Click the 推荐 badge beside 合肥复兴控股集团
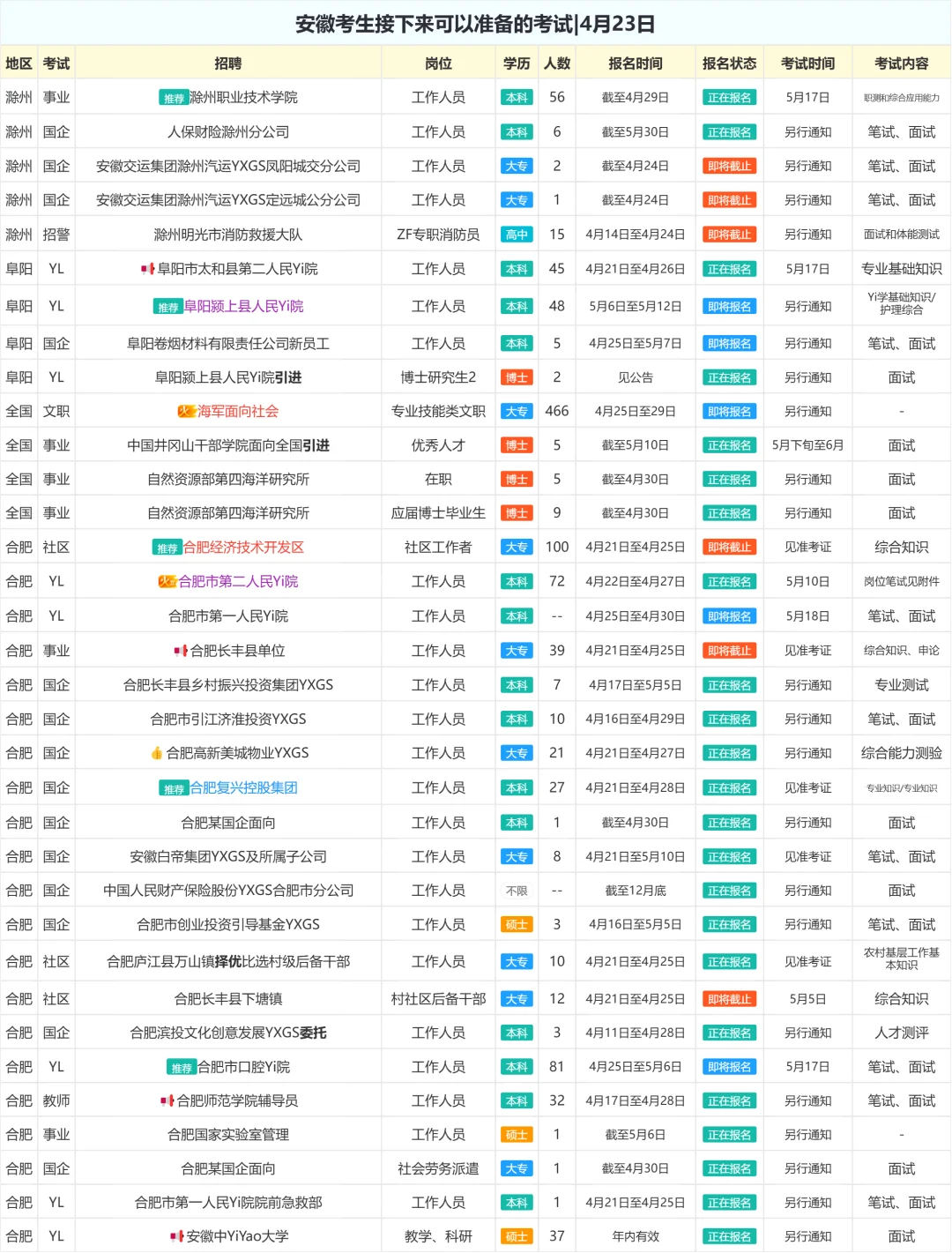 click(175, 787)
